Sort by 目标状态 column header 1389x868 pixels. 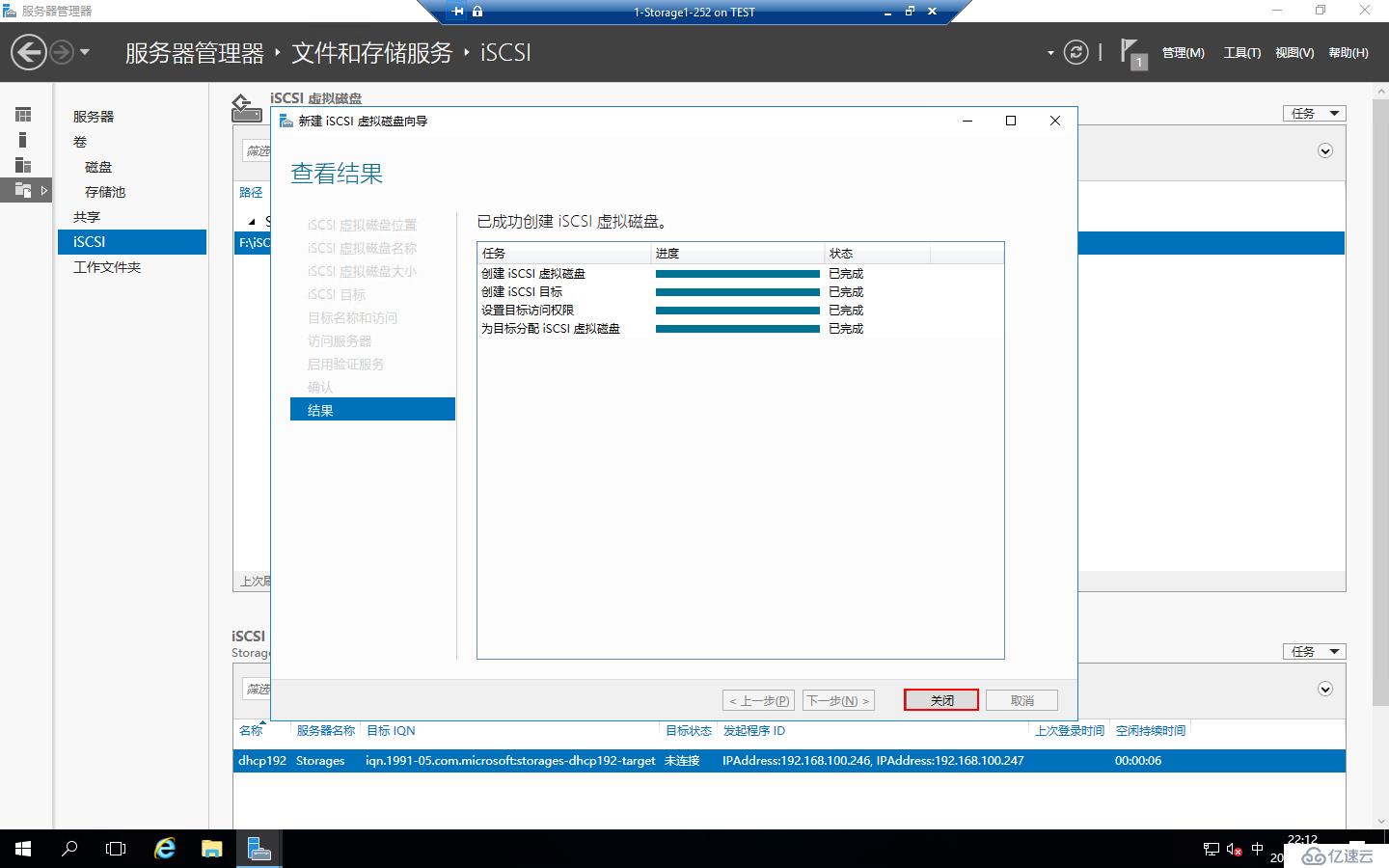coord(689,730)
